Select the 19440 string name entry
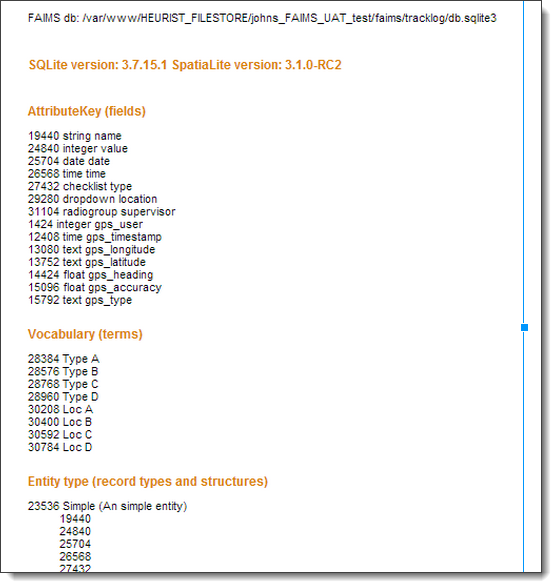557x588 pixels. pyautogui.click(x=75, y=135)
